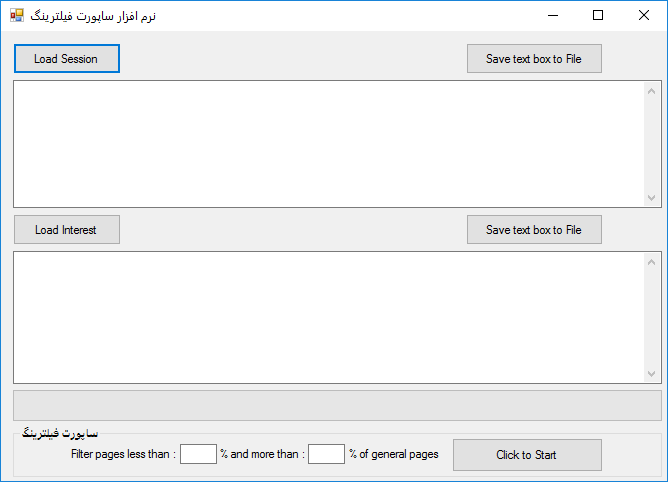The image size is (668, 482).
Task: Minimize the application window
Action: (x=552, y=16)
